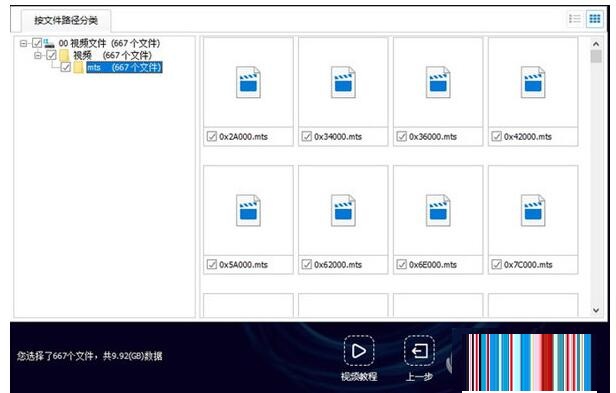Open the 视频教程 video tutorial icon
Viewport: 616px width, 393px height.
(x=359, y=351)
